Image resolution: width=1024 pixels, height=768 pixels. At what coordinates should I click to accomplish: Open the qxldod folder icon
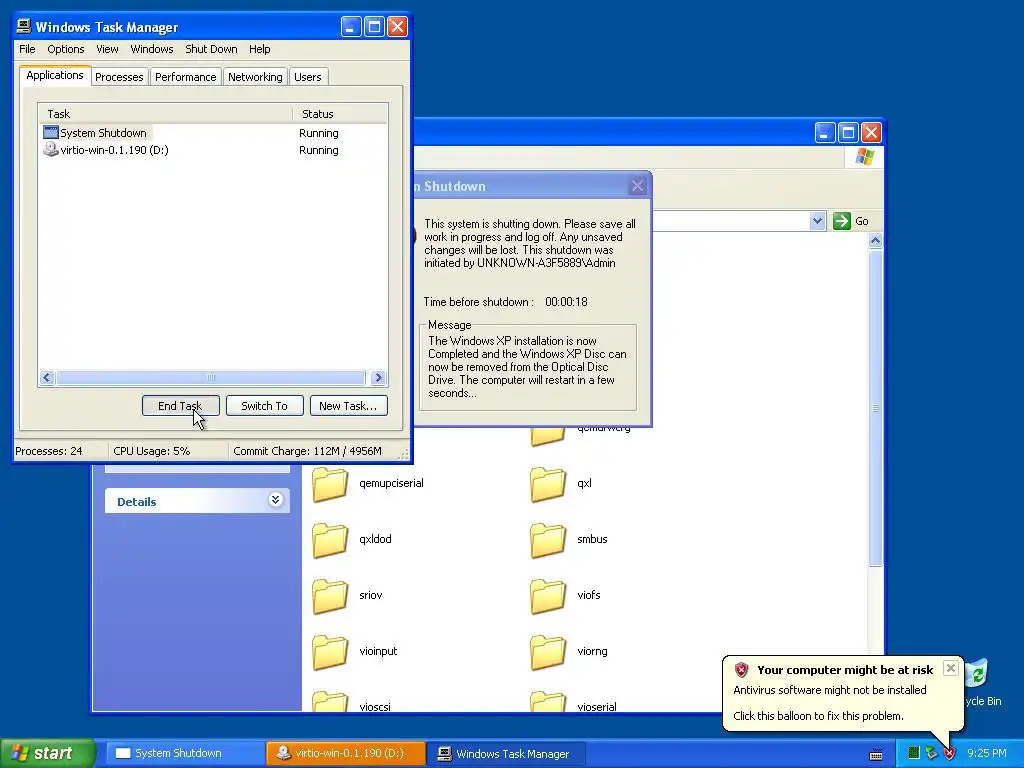(330, 540)
